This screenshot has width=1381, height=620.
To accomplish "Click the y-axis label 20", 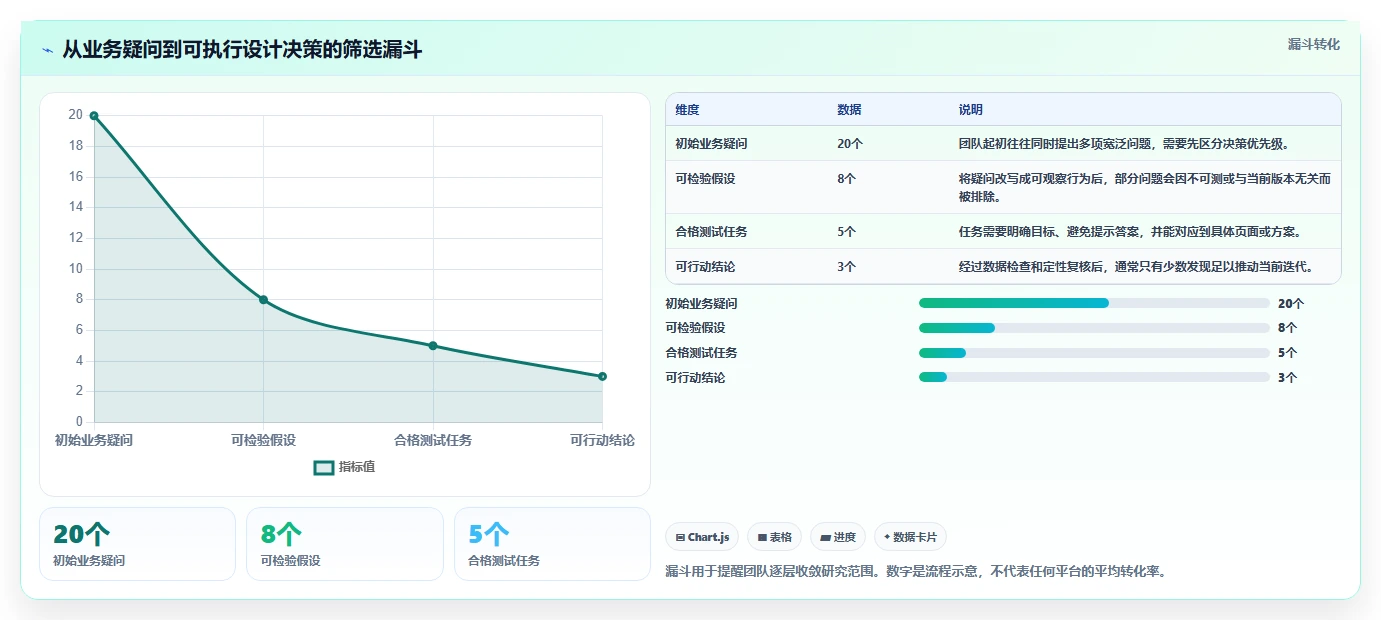I will (x=75, y=115).
